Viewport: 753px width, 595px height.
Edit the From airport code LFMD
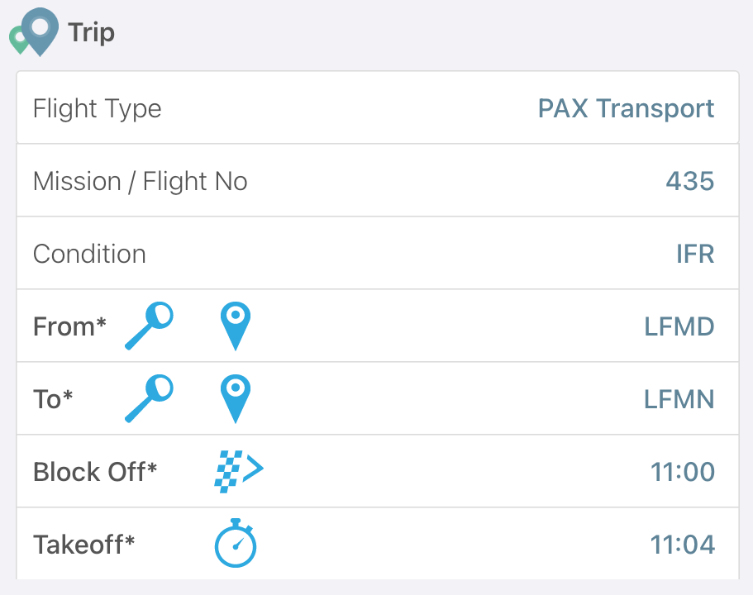pyautogui.click(x=679, y=327)
